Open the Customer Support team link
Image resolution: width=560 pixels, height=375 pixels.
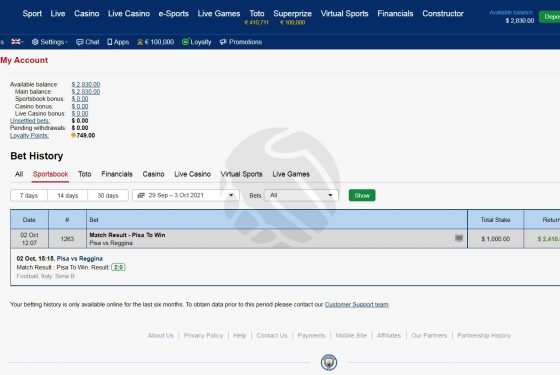pos(356,305)
